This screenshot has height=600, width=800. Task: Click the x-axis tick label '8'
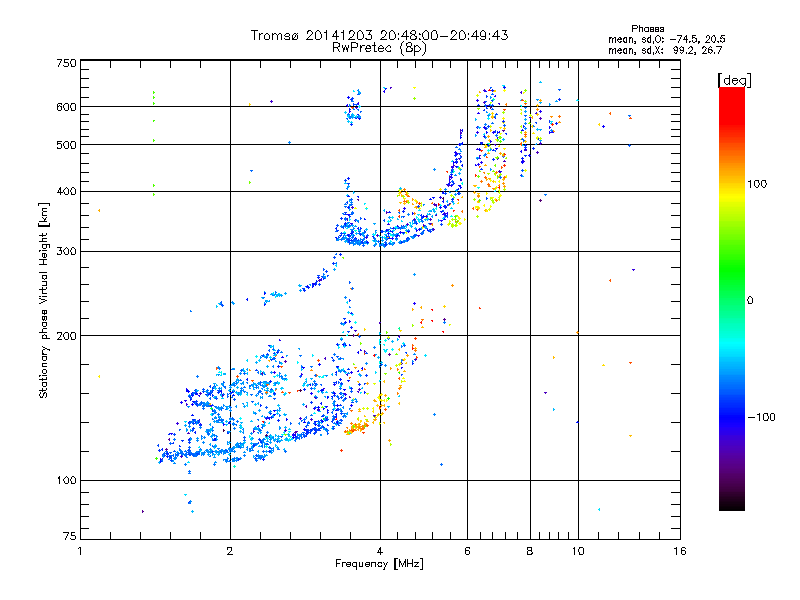[530, 551]
